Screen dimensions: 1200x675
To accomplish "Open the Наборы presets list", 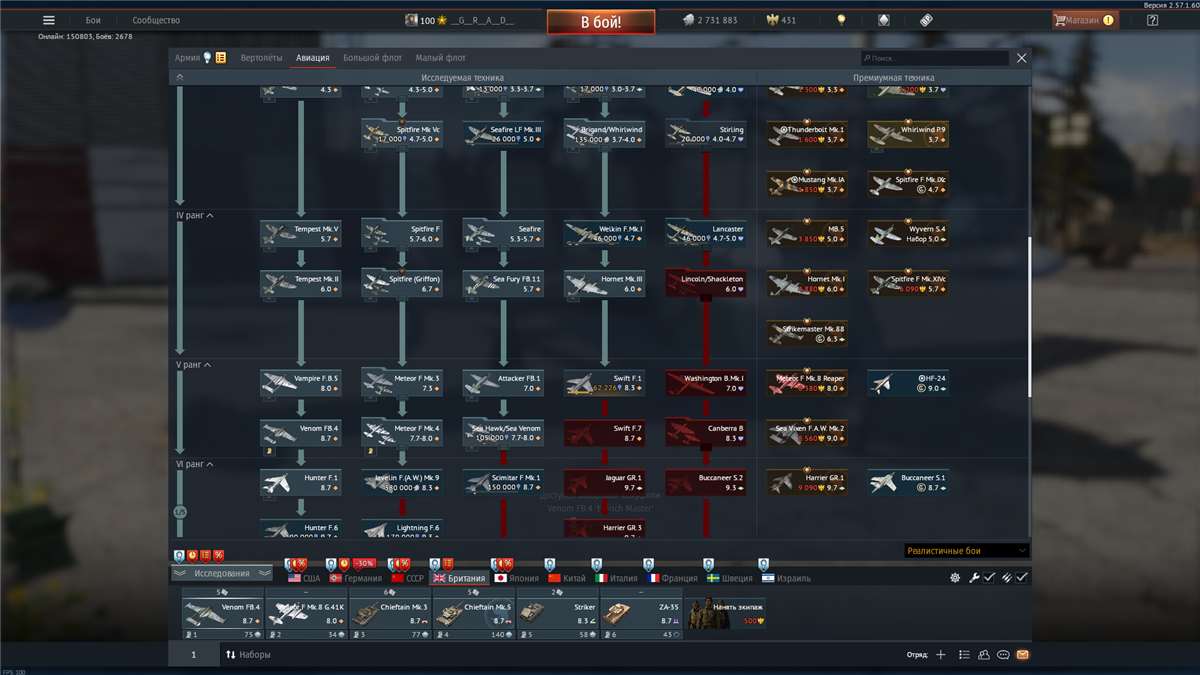I will pos(248,655).
